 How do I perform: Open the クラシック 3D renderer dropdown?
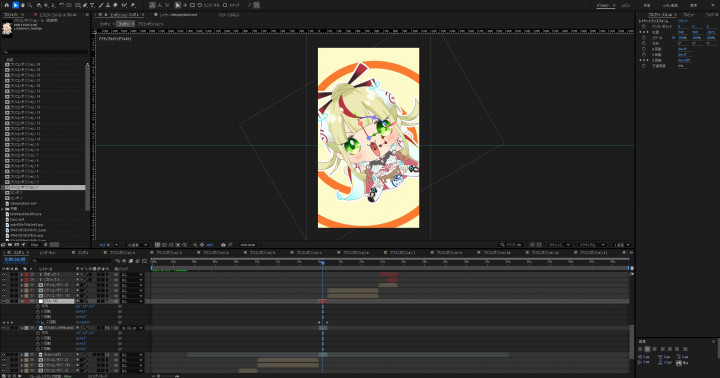pyautogui.click(x=560, y=245)
